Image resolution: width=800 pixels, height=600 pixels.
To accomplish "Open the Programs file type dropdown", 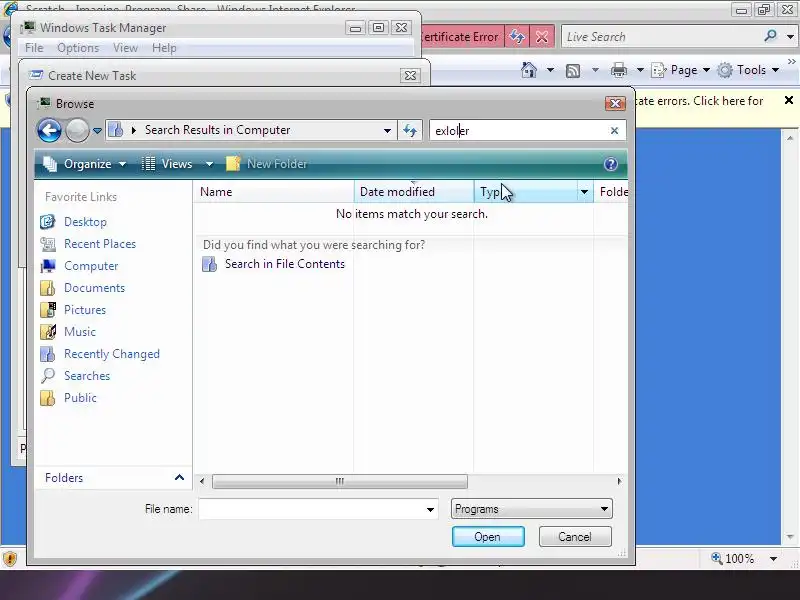I will 532,509.
